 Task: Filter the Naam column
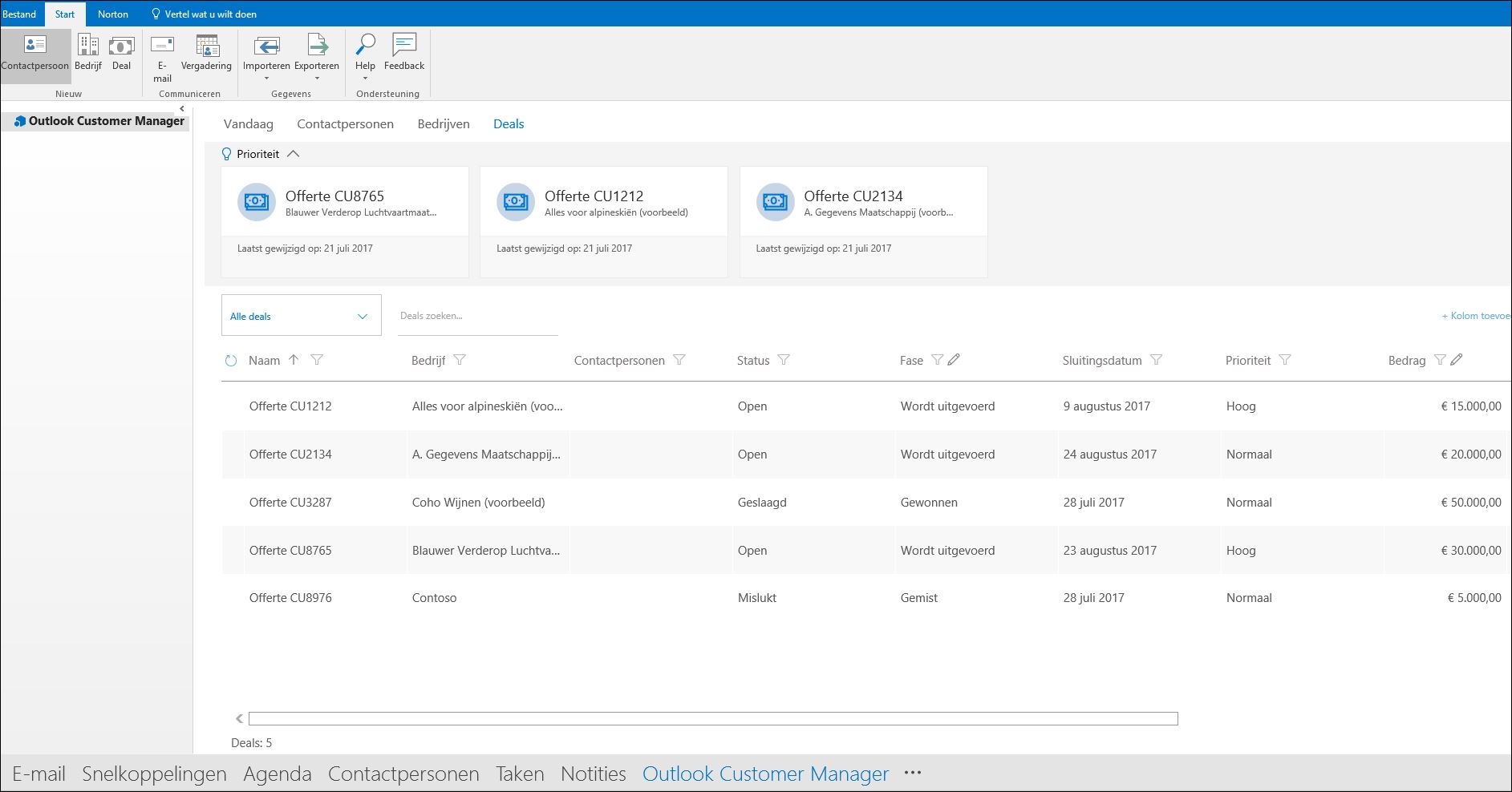[317, 360]
